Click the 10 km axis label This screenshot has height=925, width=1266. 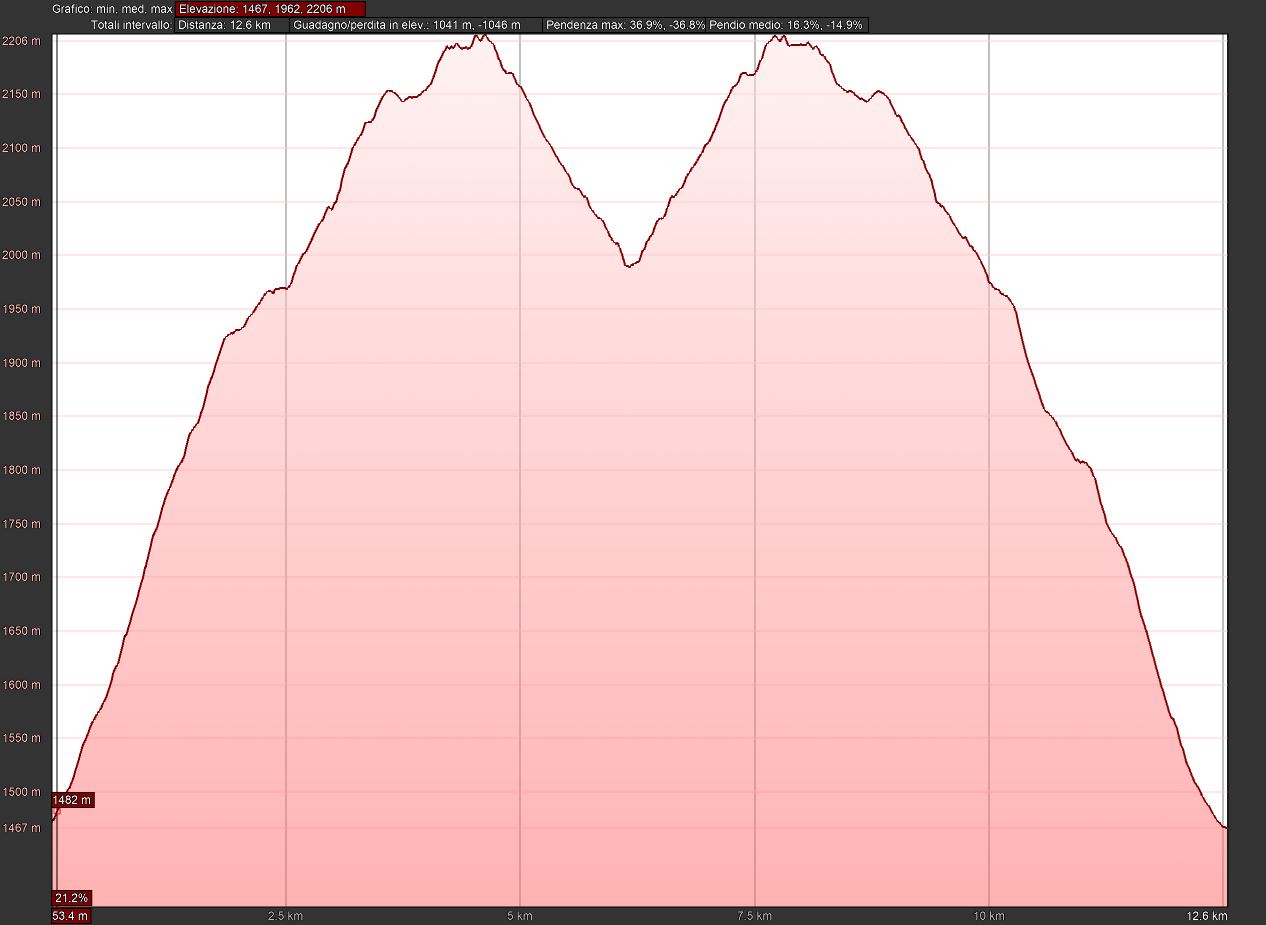988,916
